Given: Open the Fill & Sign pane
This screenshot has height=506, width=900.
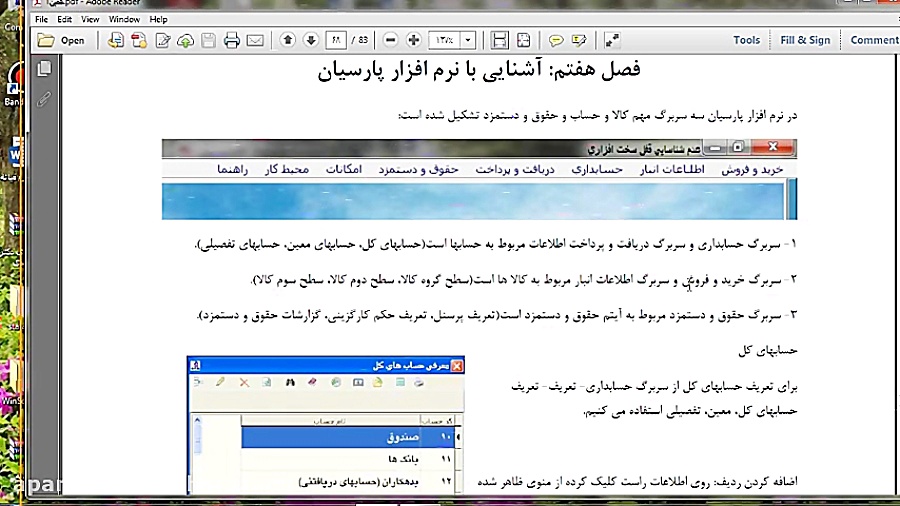Looking at the screenshot, I should click(805, 40).
